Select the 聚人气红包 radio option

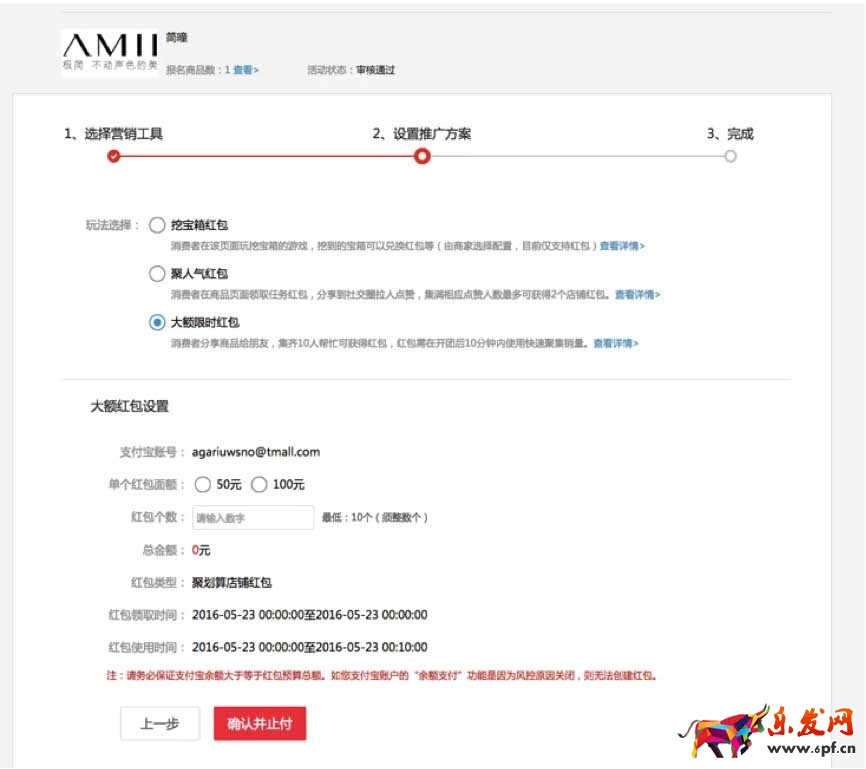tap(157, 274)
